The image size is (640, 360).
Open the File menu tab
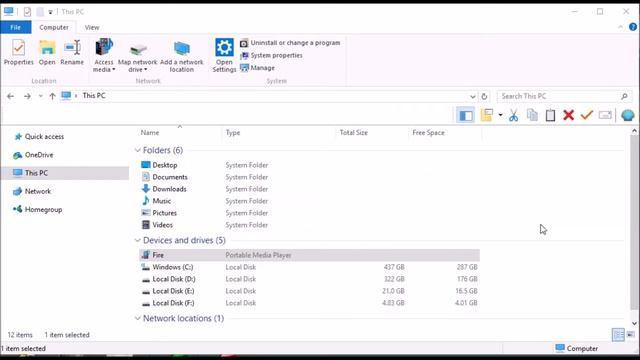16,27
